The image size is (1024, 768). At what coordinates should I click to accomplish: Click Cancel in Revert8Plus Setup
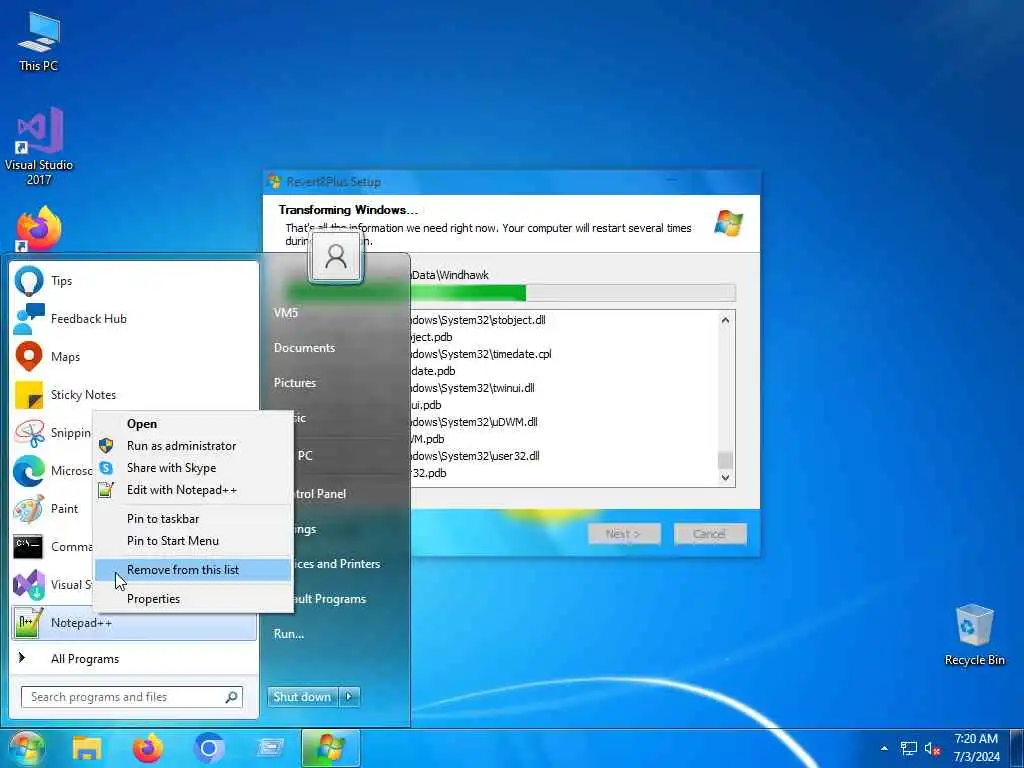click(710, 534)
